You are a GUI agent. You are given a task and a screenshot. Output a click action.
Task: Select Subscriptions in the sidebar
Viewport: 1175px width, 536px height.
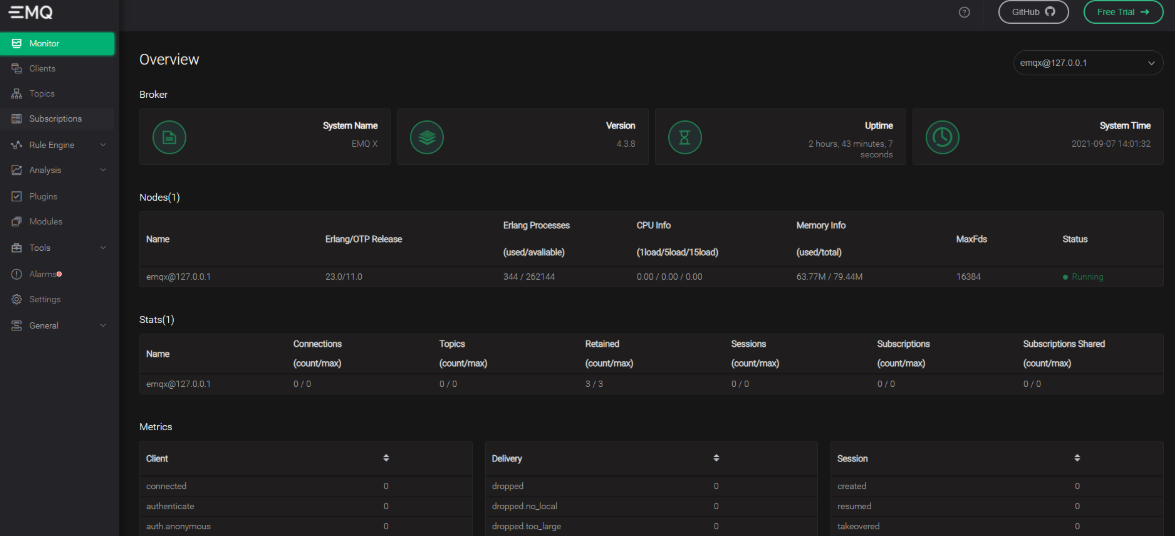(58, 118)
